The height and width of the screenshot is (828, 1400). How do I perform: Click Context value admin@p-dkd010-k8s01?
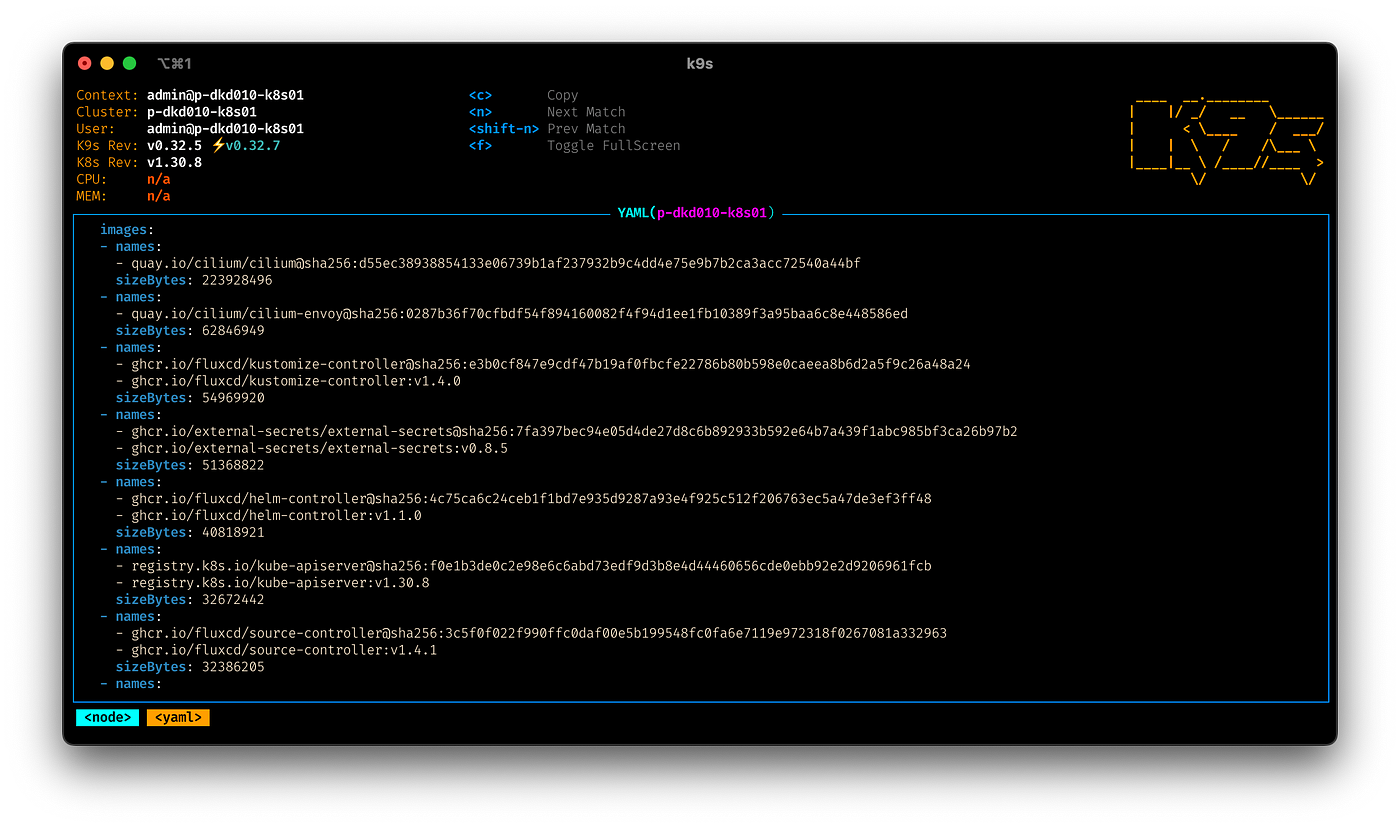(x=225, y=95)
